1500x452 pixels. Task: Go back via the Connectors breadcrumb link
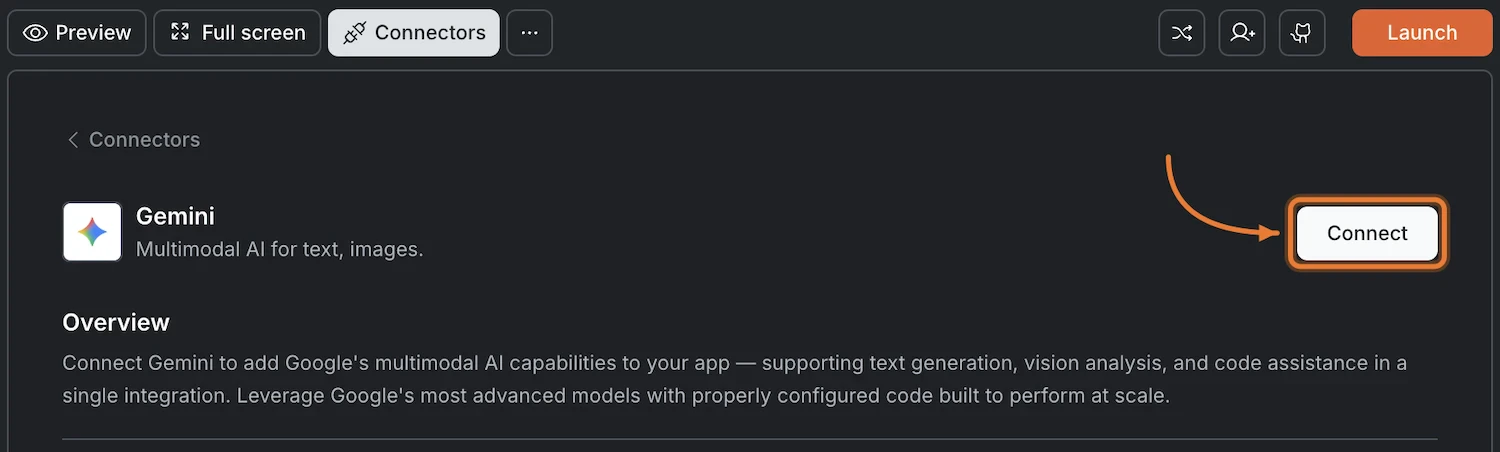coord(144,140)
